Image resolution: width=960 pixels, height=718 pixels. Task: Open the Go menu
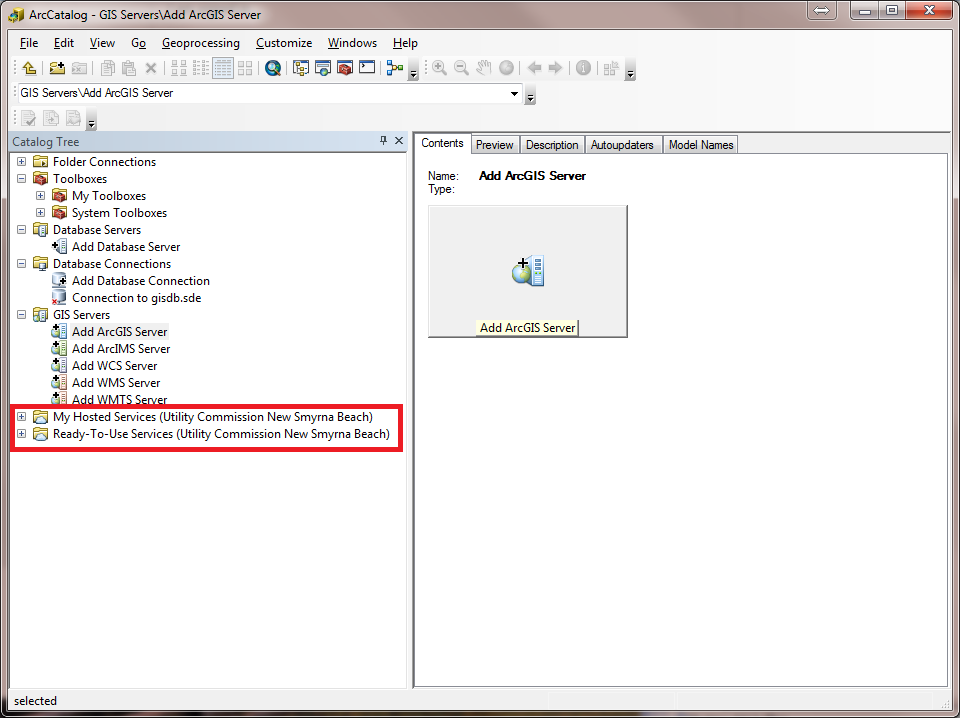[x=138, y=43]
